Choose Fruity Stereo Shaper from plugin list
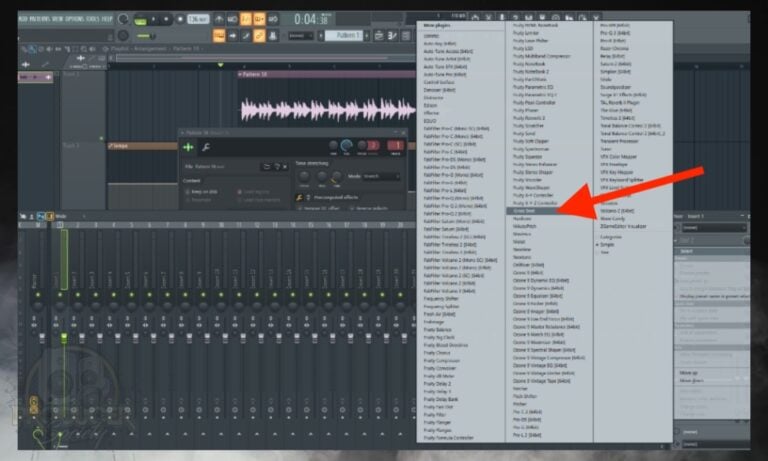 [532, 172]
